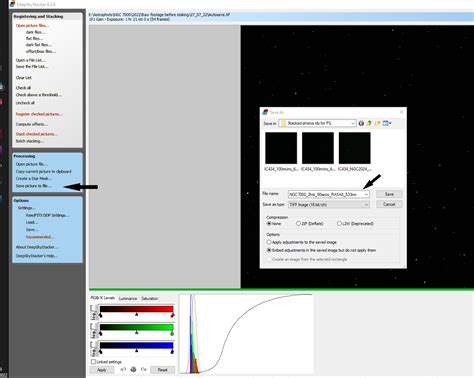Click the undo arrow icon beside Apply
Image resolution: width=474 pixels, height=378 pixels.
click(123, 369)
